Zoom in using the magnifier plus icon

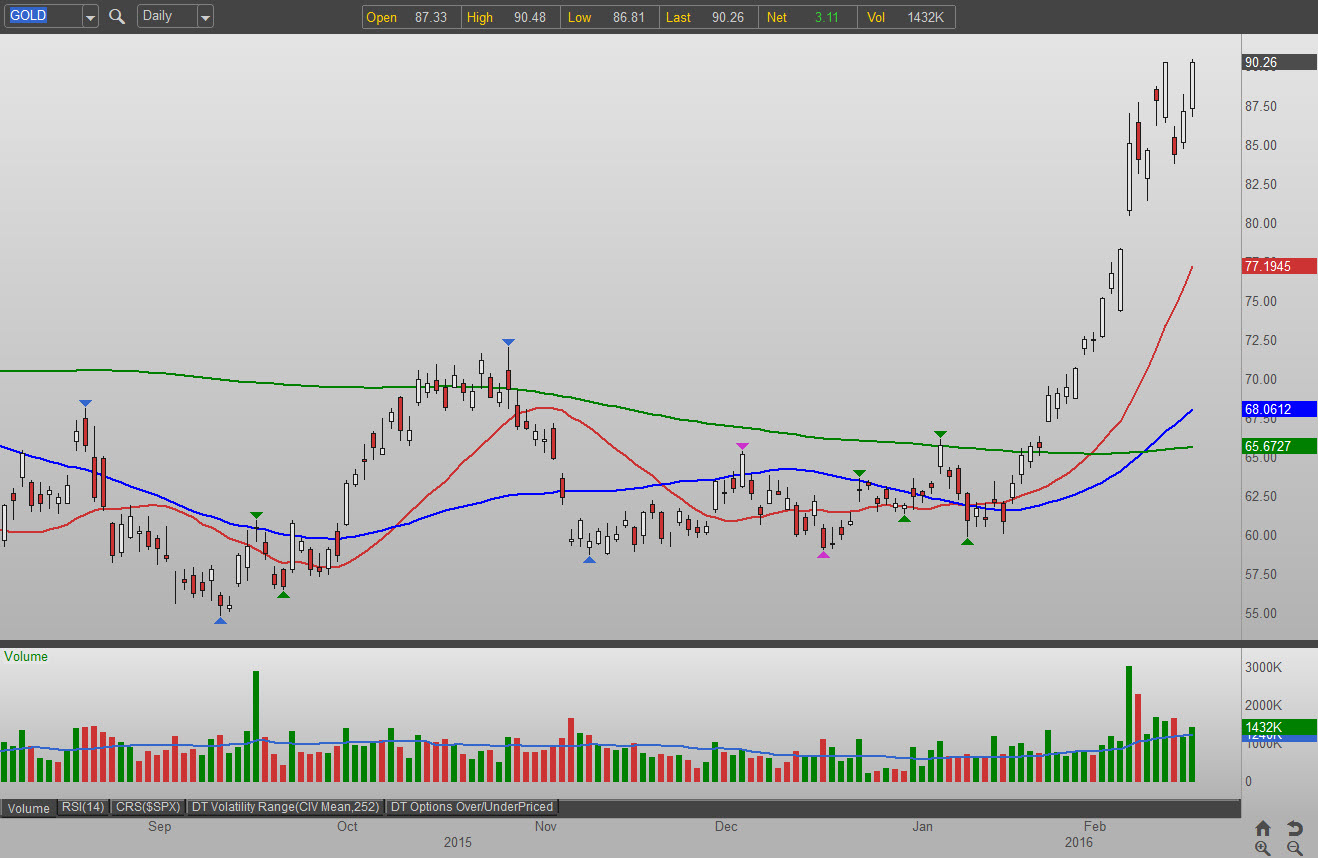(1263, 848)
